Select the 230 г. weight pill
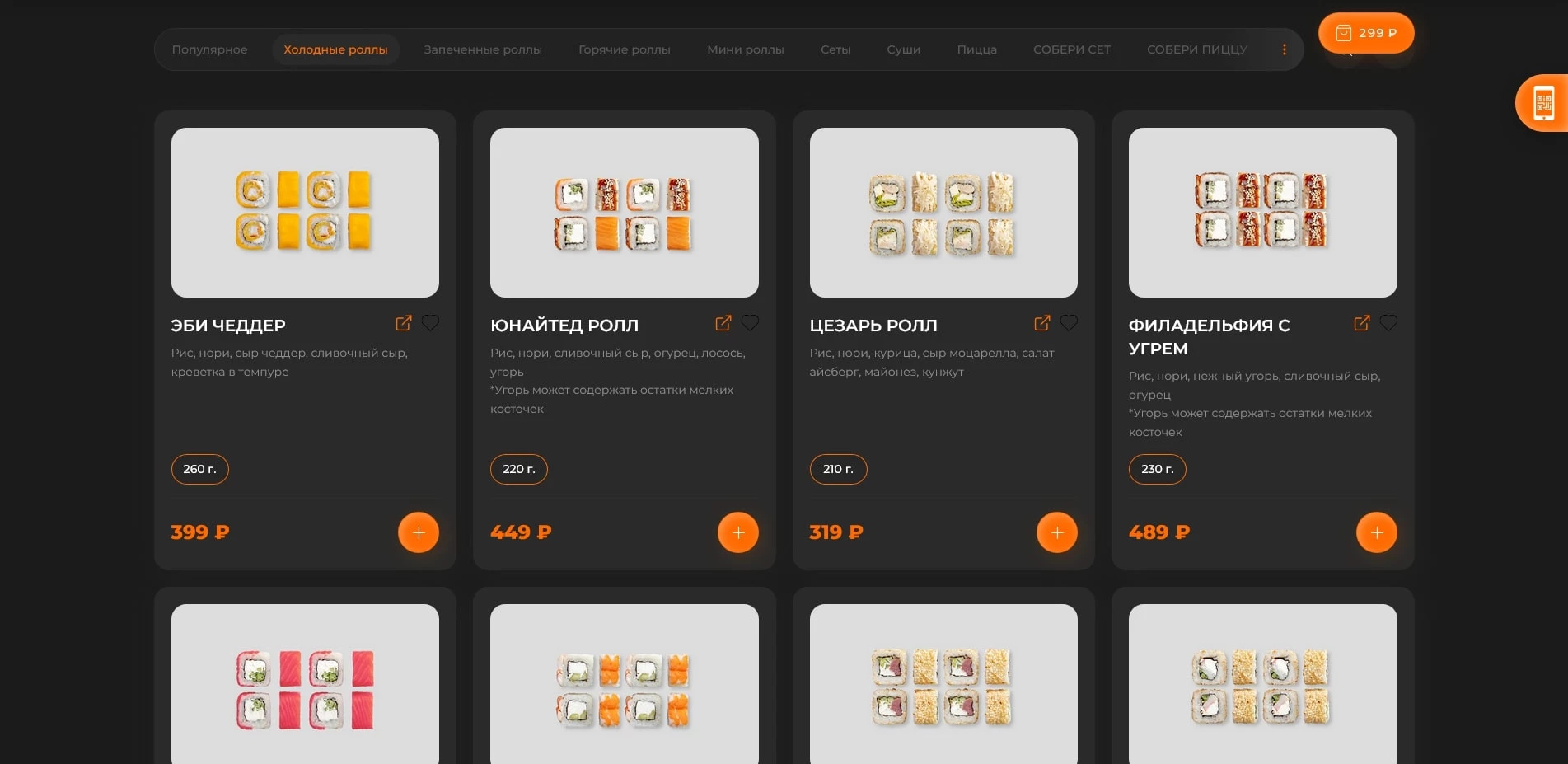The height and width of the screenshot is (764, 1568). pyautogui.click(x=1157, y=469)
